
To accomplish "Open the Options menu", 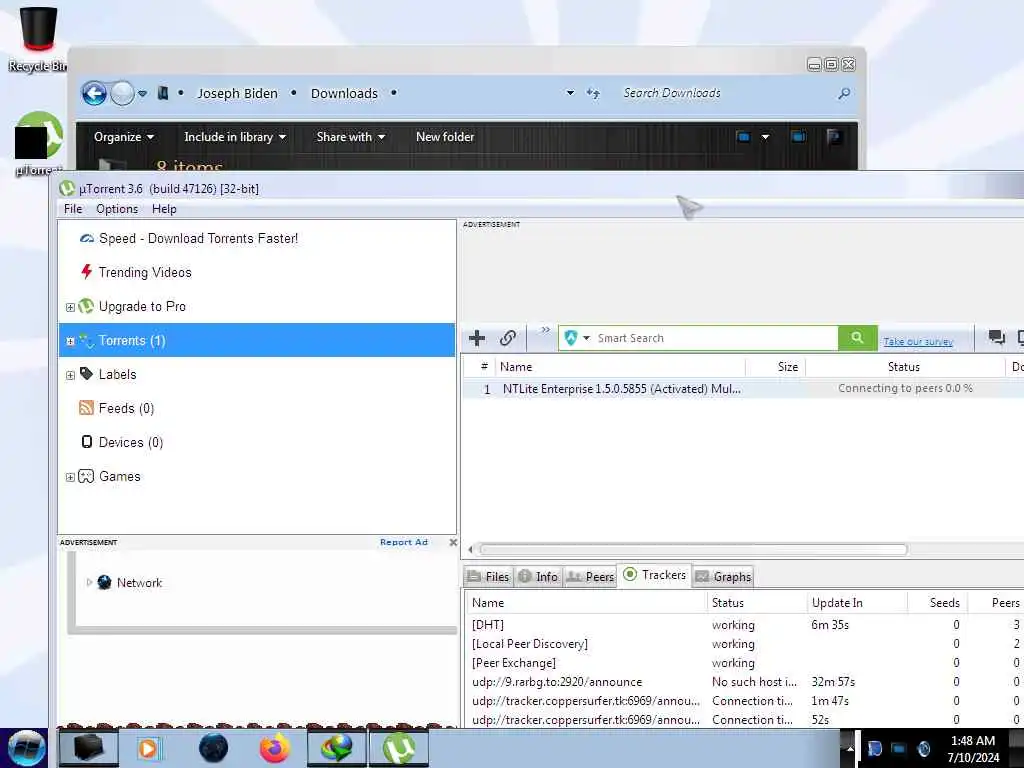I will coord(117,209).
